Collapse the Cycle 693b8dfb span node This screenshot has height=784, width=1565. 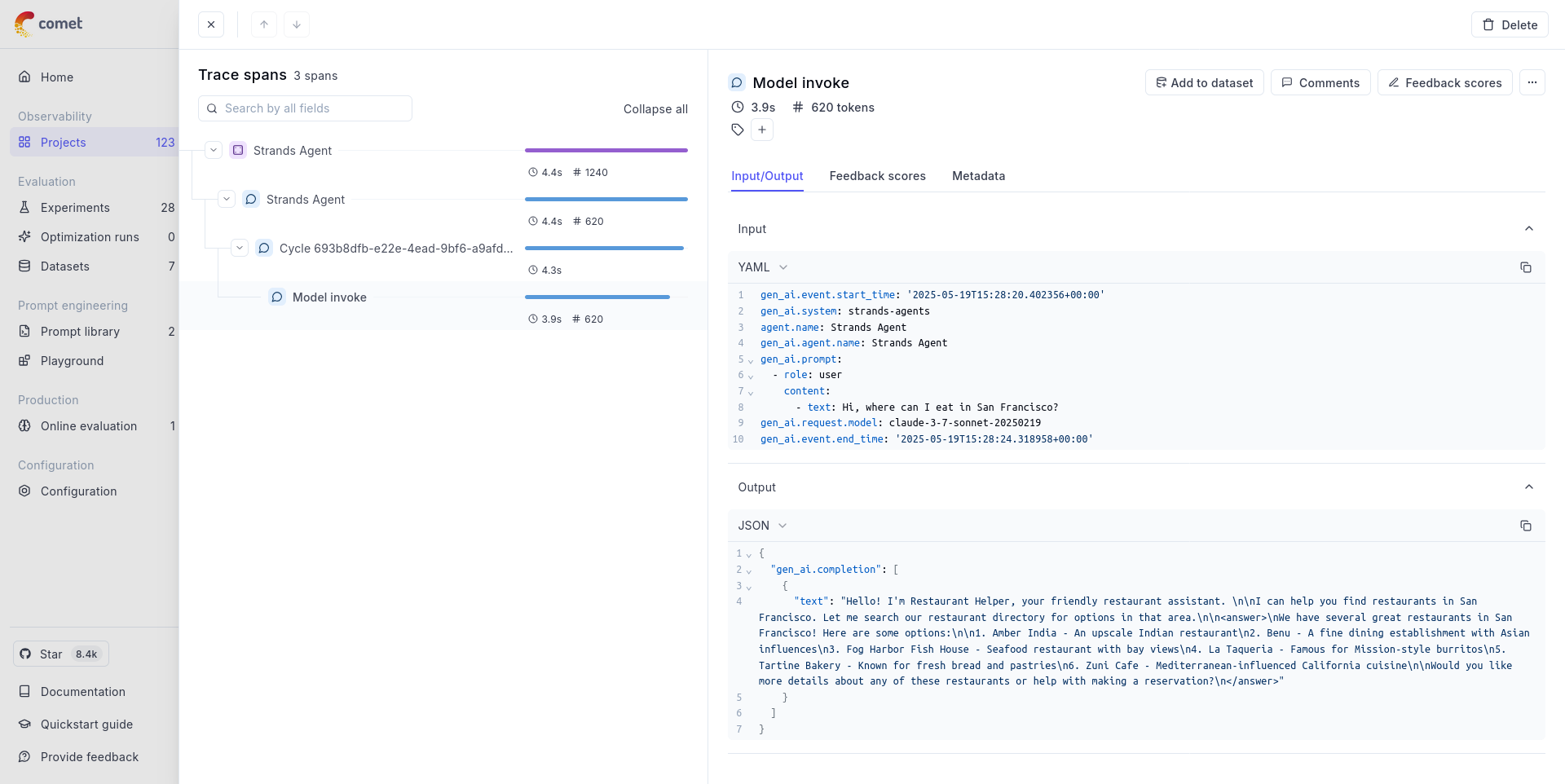240,248
